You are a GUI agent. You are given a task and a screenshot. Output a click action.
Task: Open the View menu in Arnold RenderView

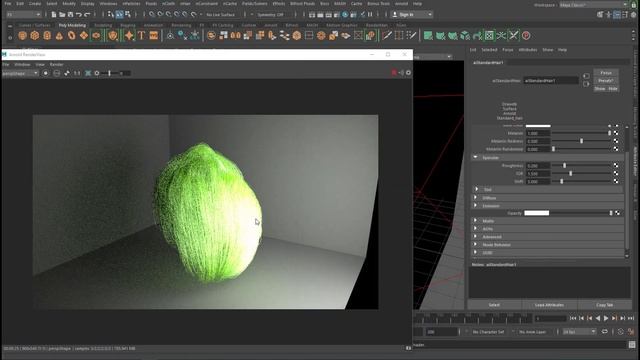point(40,64)
